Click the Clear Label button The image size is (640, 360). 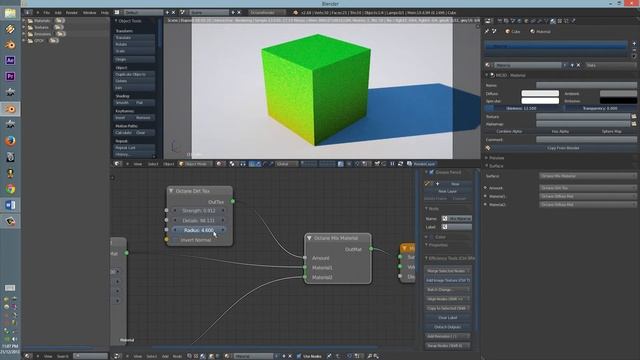pyautogui.click(x=448, y=318)
